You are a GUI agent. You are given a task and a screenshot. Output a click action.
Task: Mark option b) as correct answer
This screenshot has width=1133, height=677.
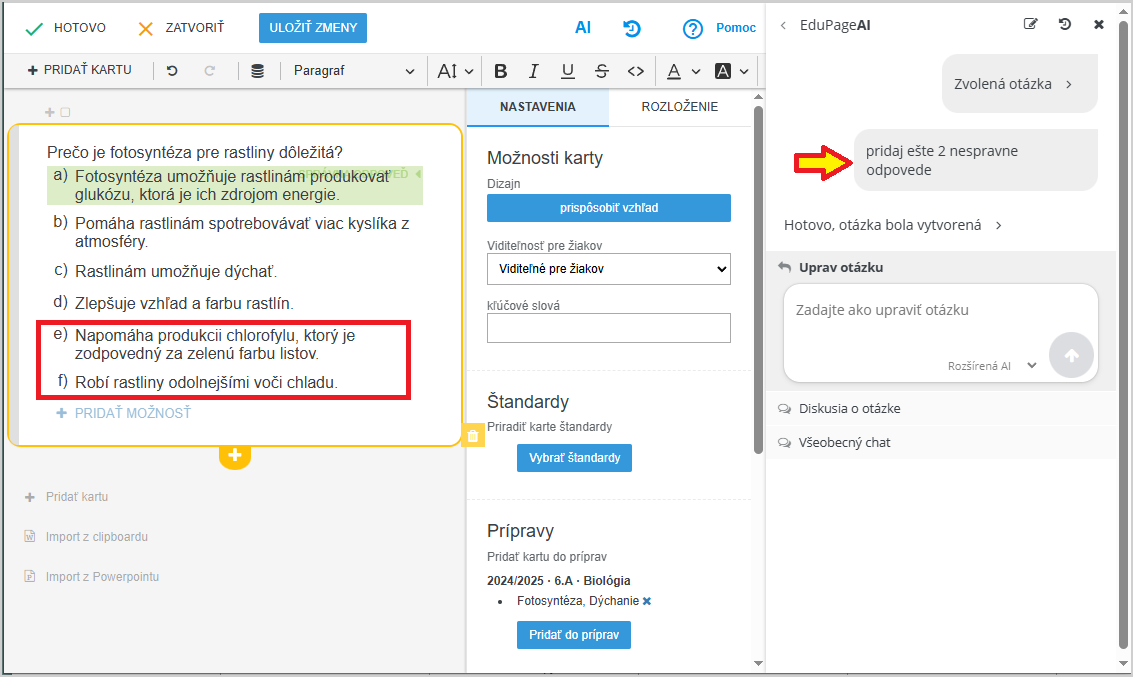tap(61, 222)
